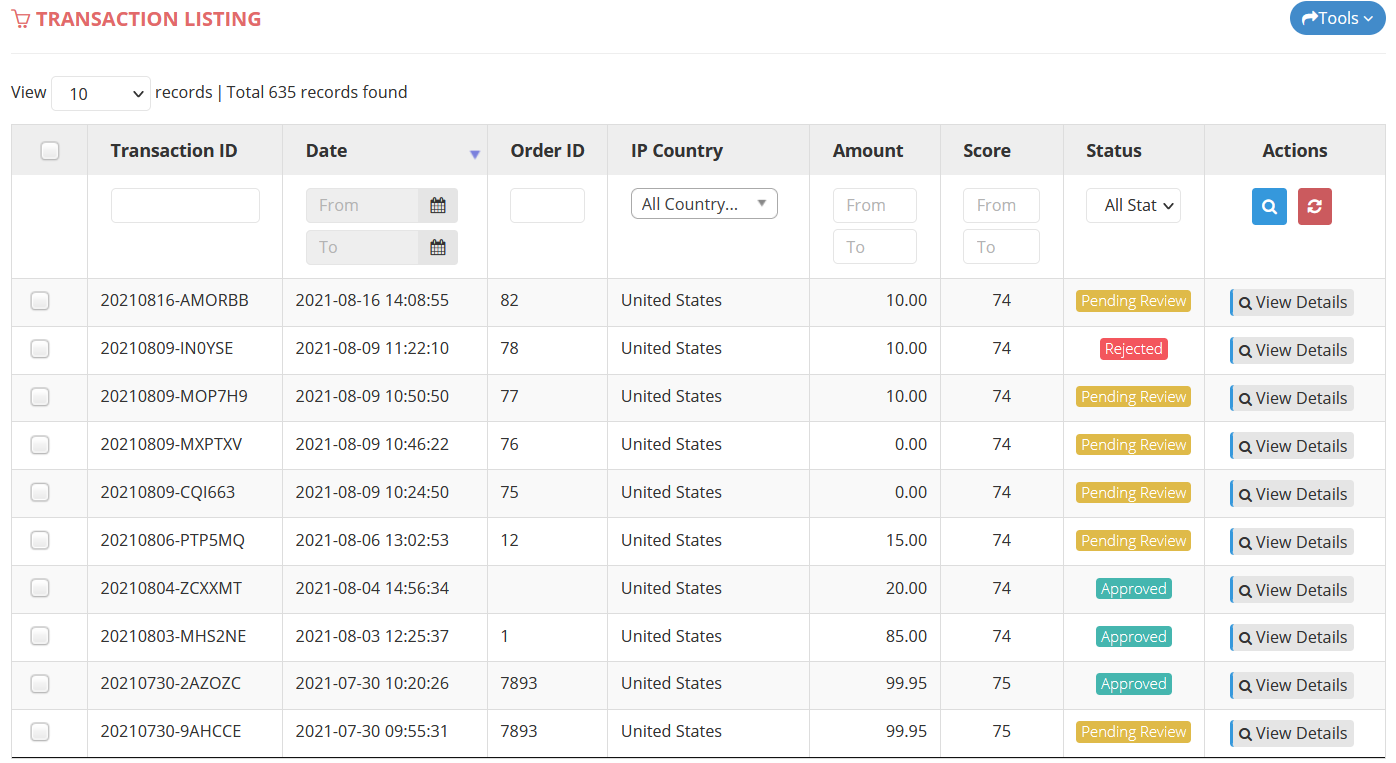Click the Order ID column header

[547, 151]
